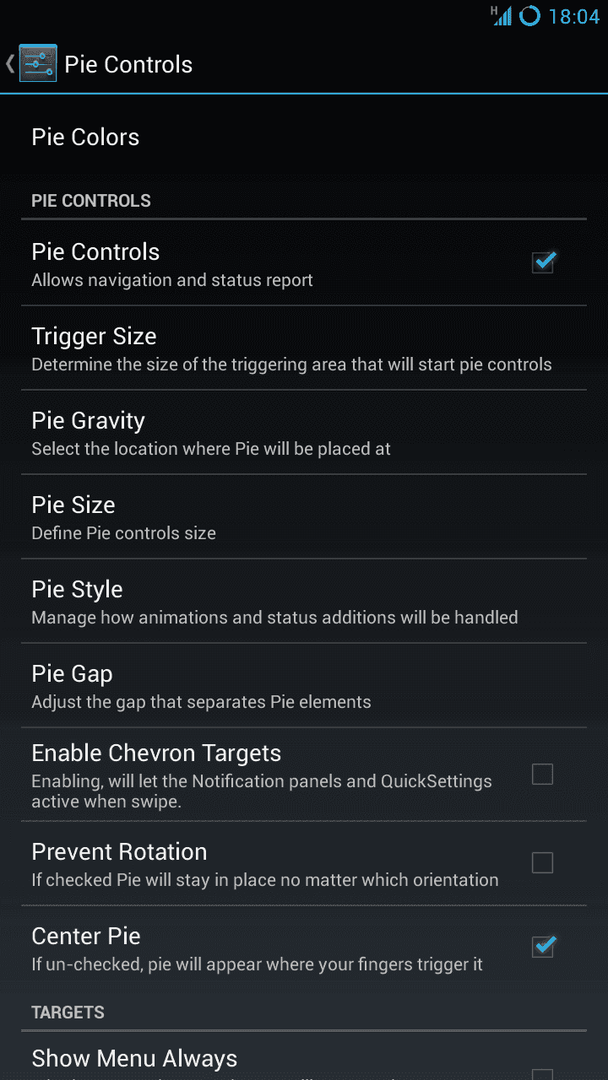The height and width of the screenshot is (1080, 608).
Task: Disable the Pie Controls checkbox
Action: coord(543,262)
